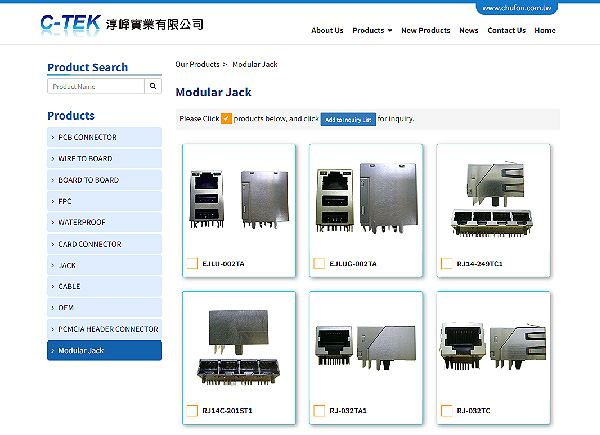The height and width of the screenshot is (435, 600).
Task: Expand the WATERPROOF category
Action: (104, 222)
